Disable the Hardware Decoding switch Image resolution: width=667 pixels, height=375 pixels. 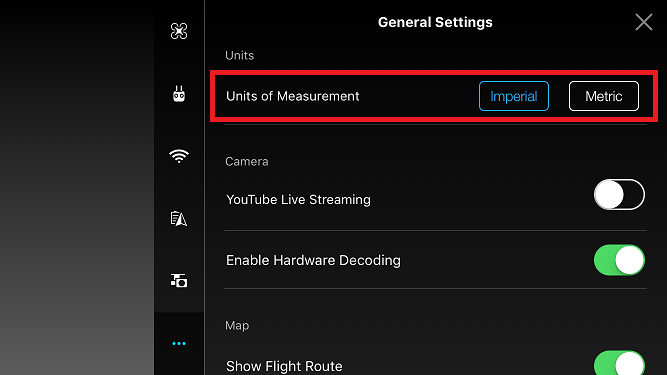[619, 260]
